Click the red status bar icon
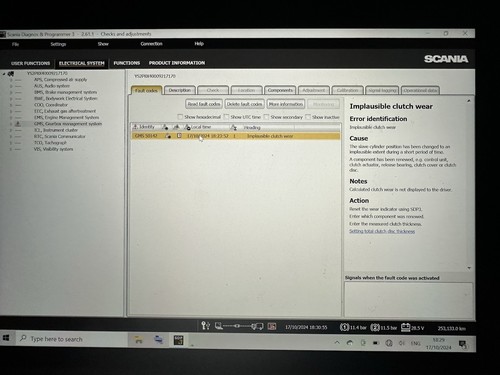The height and width of the screenshot is (375, 500). pos(272,326)
